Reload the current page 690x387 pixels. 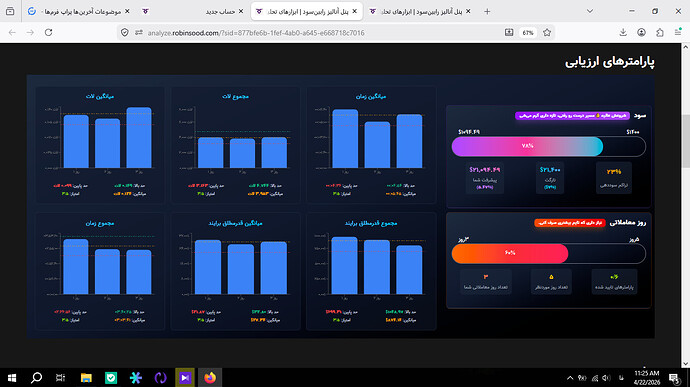[x=48, y=33]
